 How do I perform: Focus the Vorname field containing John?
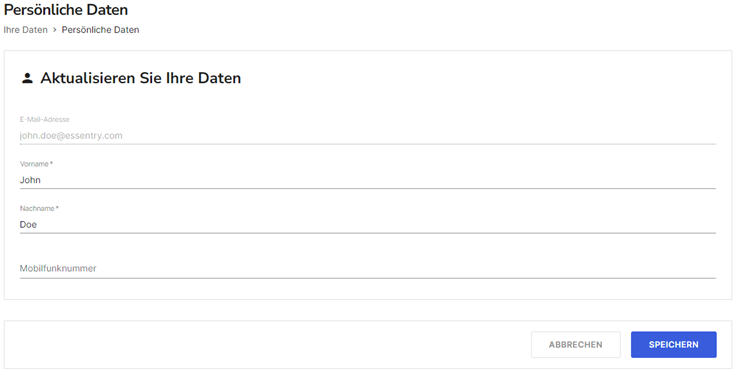click(x=368, y=180)
